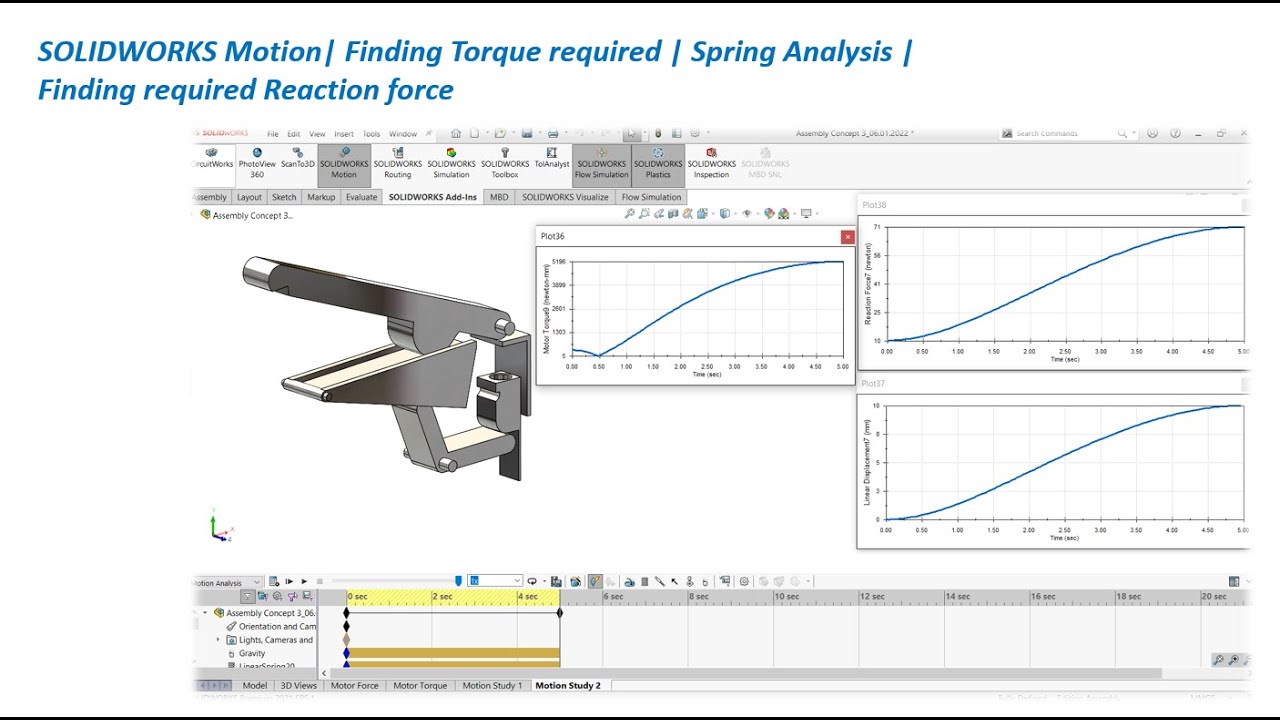
Task: Switch to the MBD ribbon tab
Action: (x=499, y=197)
